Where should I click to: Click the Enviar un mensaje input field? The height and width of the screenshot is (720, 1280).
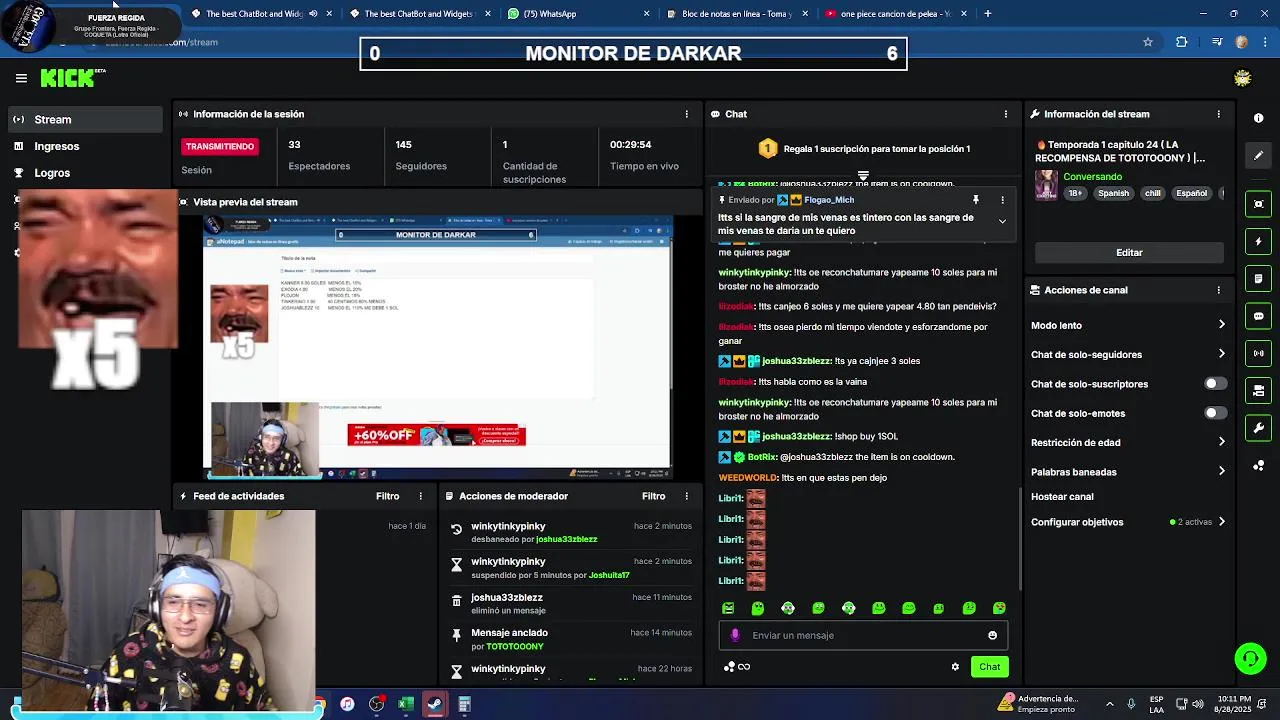click(863, 635)
